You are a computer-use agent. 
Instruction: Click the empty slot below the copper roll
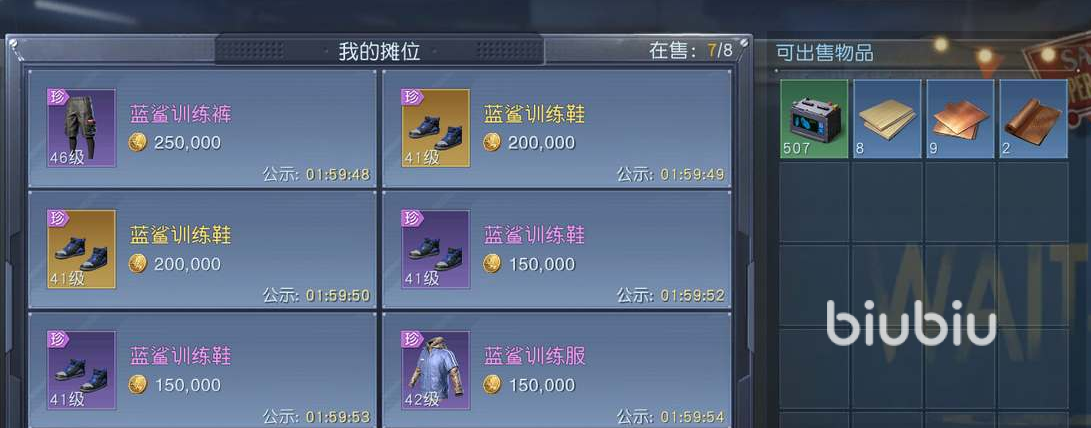point(1033,202)
